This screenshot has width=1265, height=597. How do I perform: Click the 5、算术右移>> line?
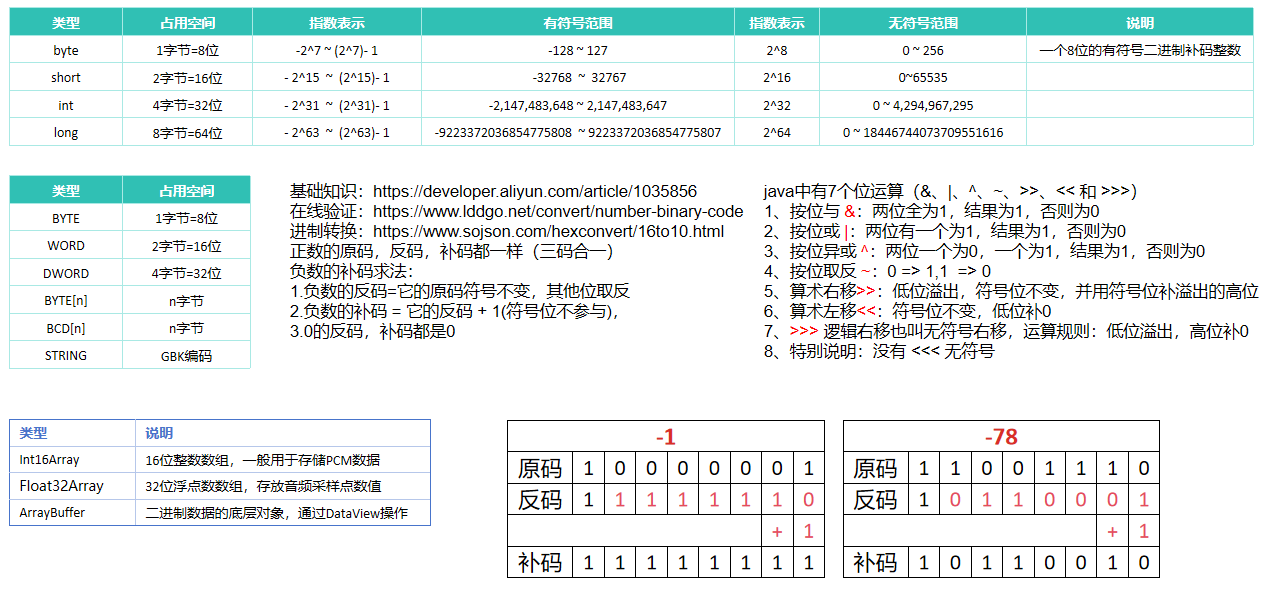(x=1010, y=291)
